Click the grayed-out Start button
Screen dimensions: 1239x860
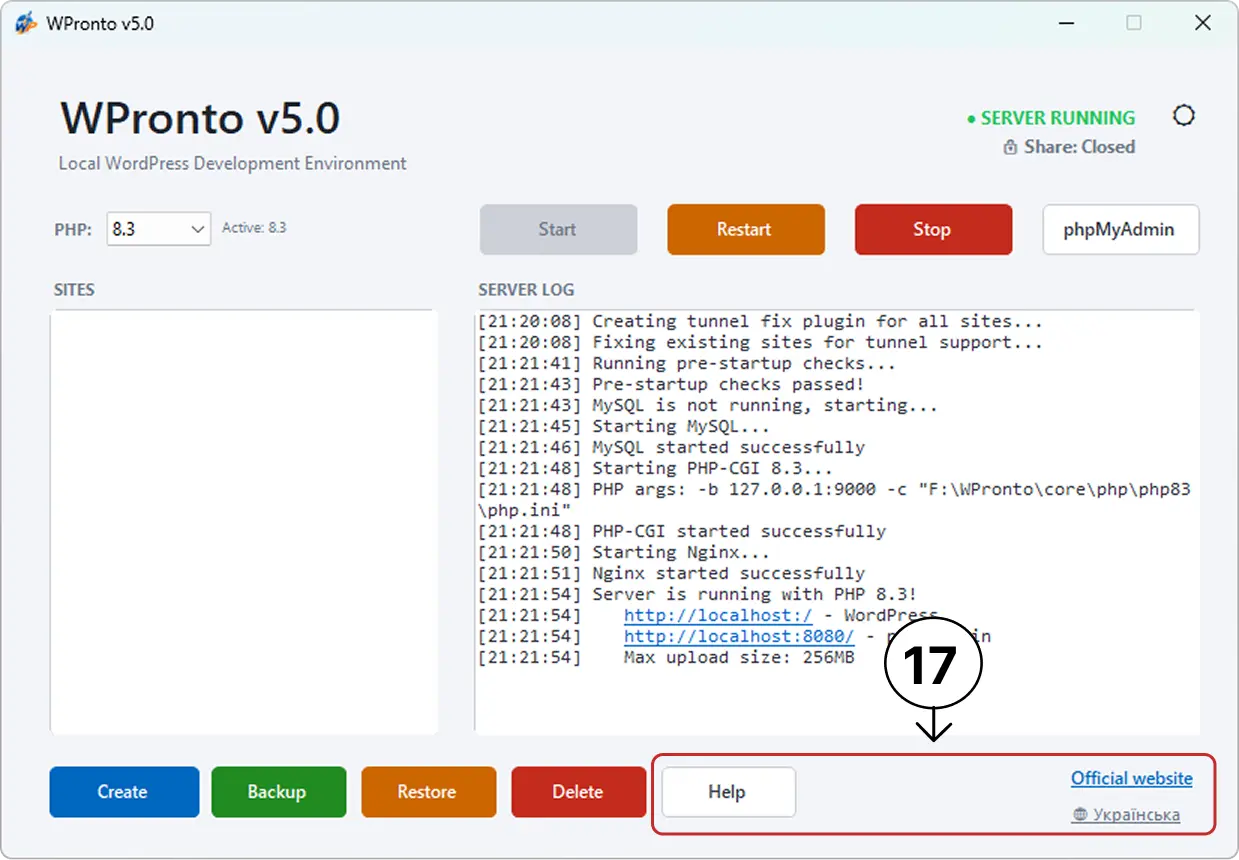pyautogui.click(x=558, y=229)
